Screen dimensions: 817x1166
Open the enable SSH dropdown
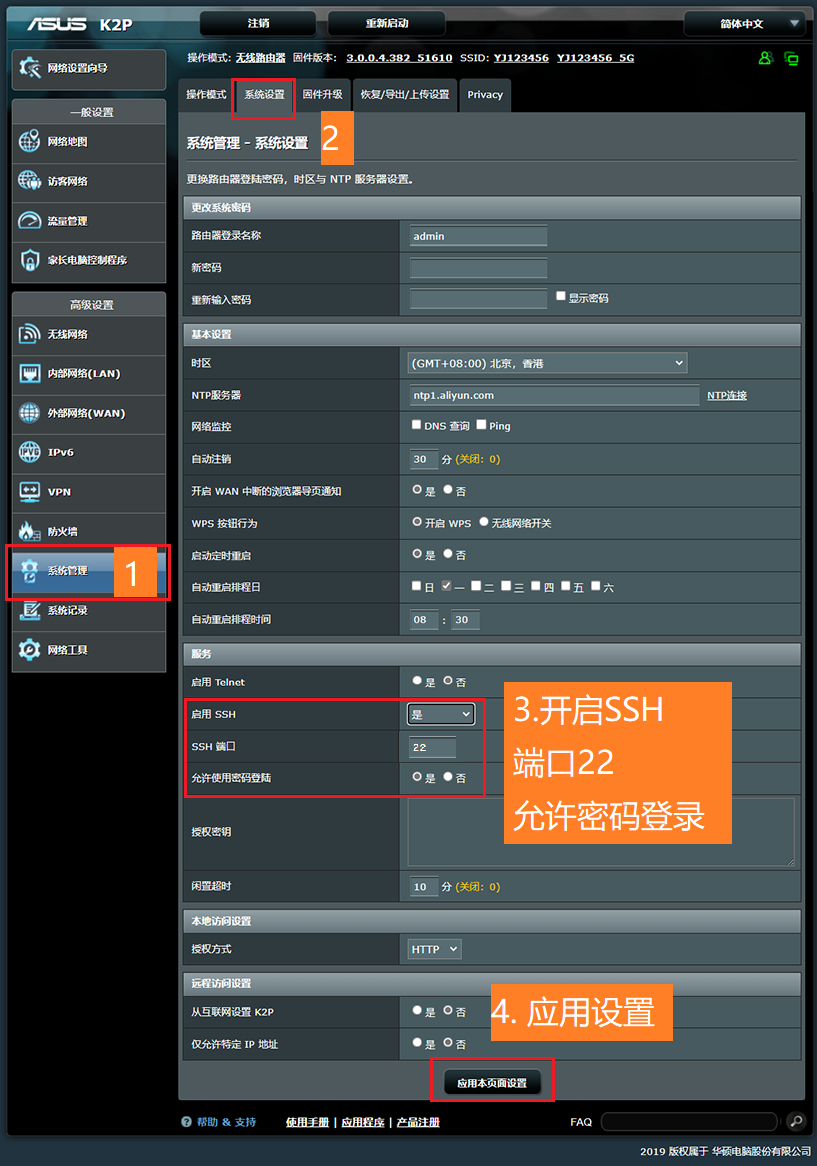441,714
